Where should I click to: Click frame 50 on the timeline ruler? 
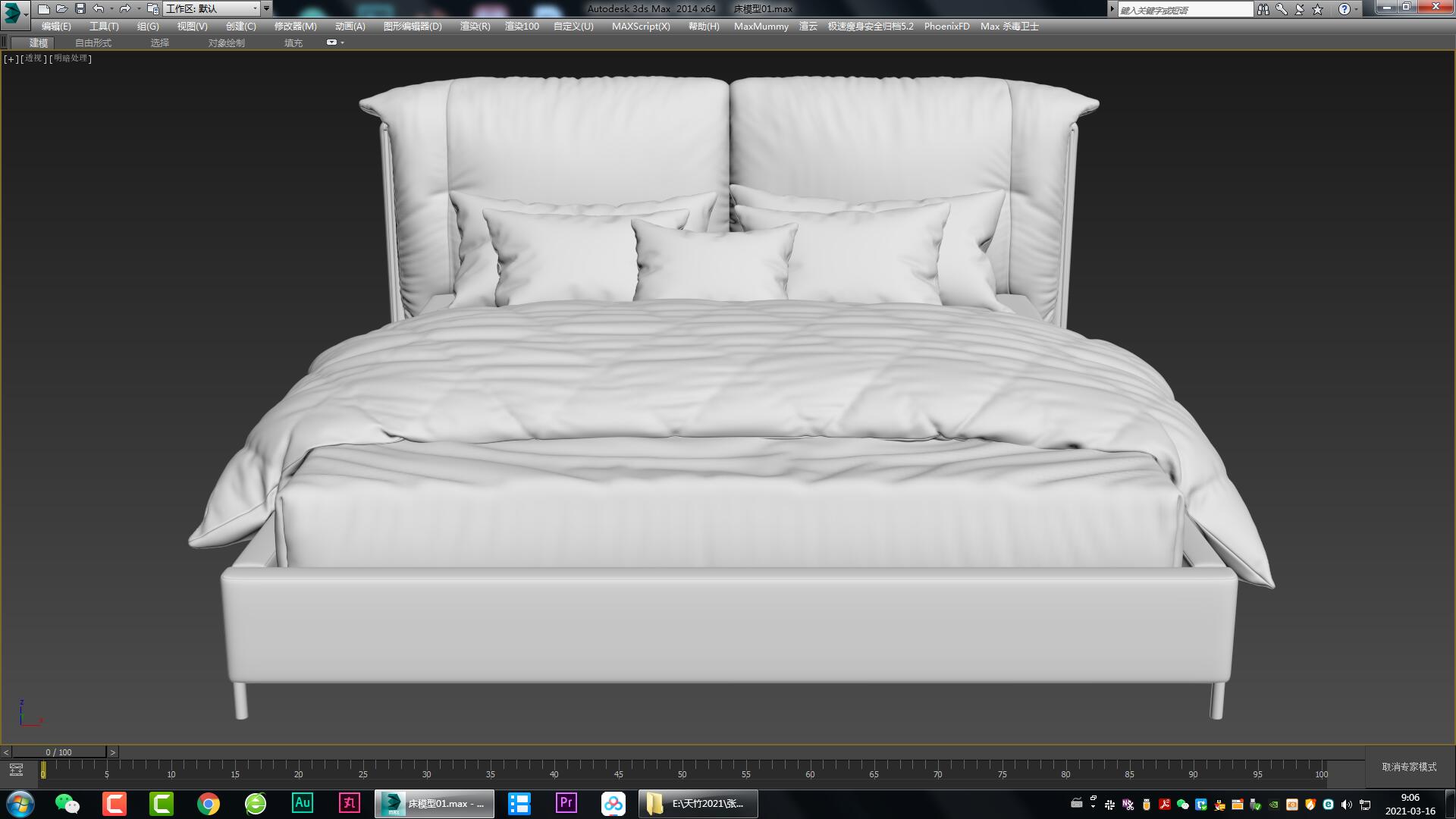681,774
